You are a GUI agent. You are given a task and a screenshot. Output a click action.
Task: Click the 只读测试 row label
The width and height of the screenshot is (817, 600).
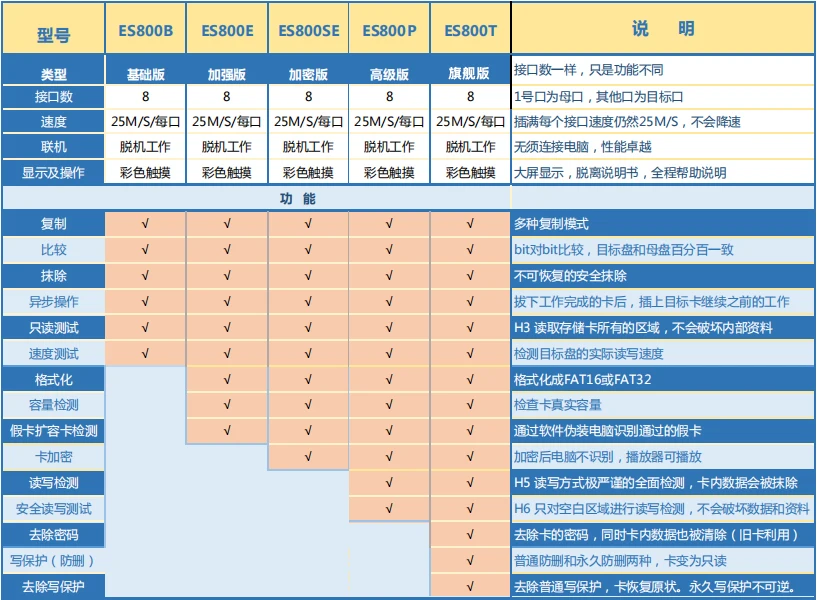[54, 328]
